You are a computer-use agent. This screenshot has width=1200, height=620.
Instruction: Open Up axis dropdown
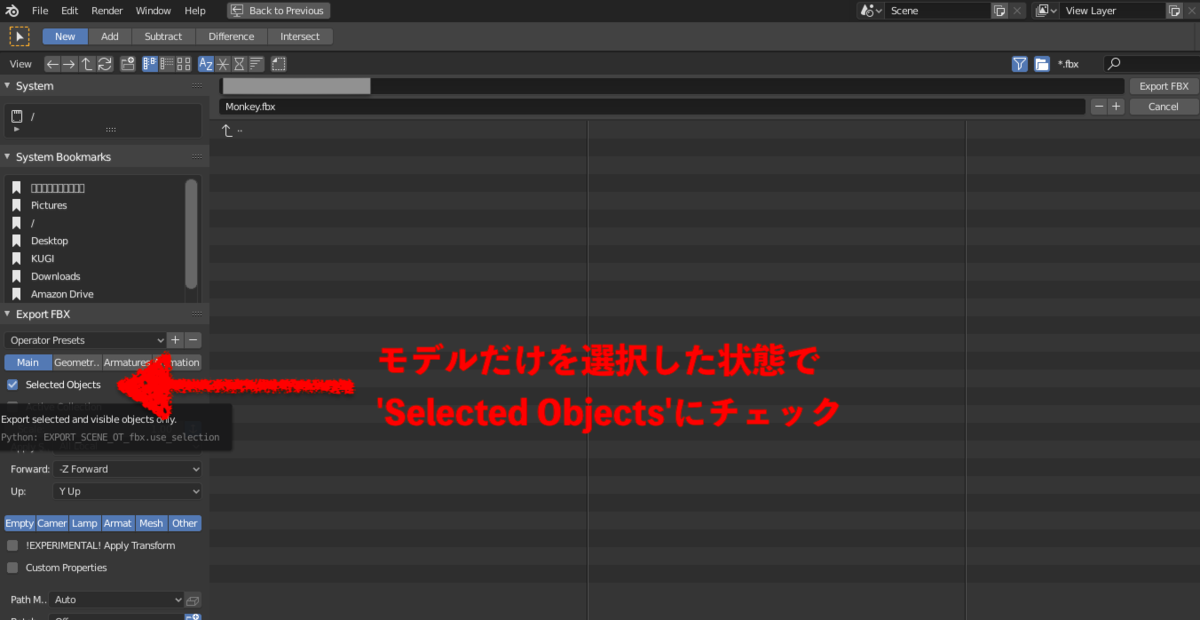pyautogui.click(x=127, y=491)
